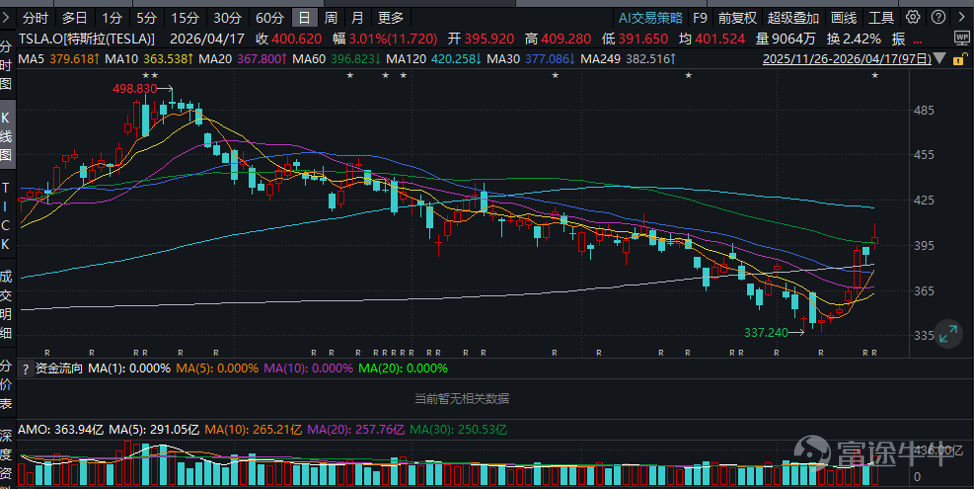The width and height of the screenshot is (974, 490).
Task: Open 超级叠加 overlay option
Action: click(793, 18)
